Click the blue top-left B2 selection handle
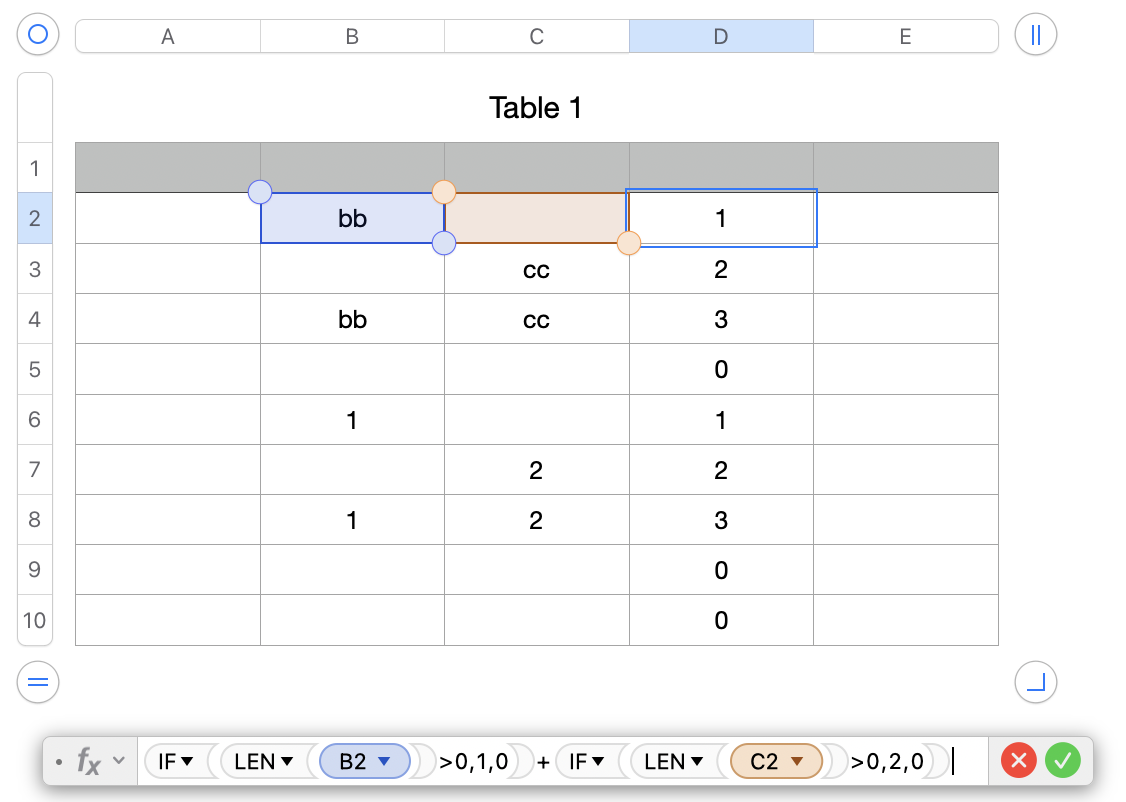 click(260, 192)
